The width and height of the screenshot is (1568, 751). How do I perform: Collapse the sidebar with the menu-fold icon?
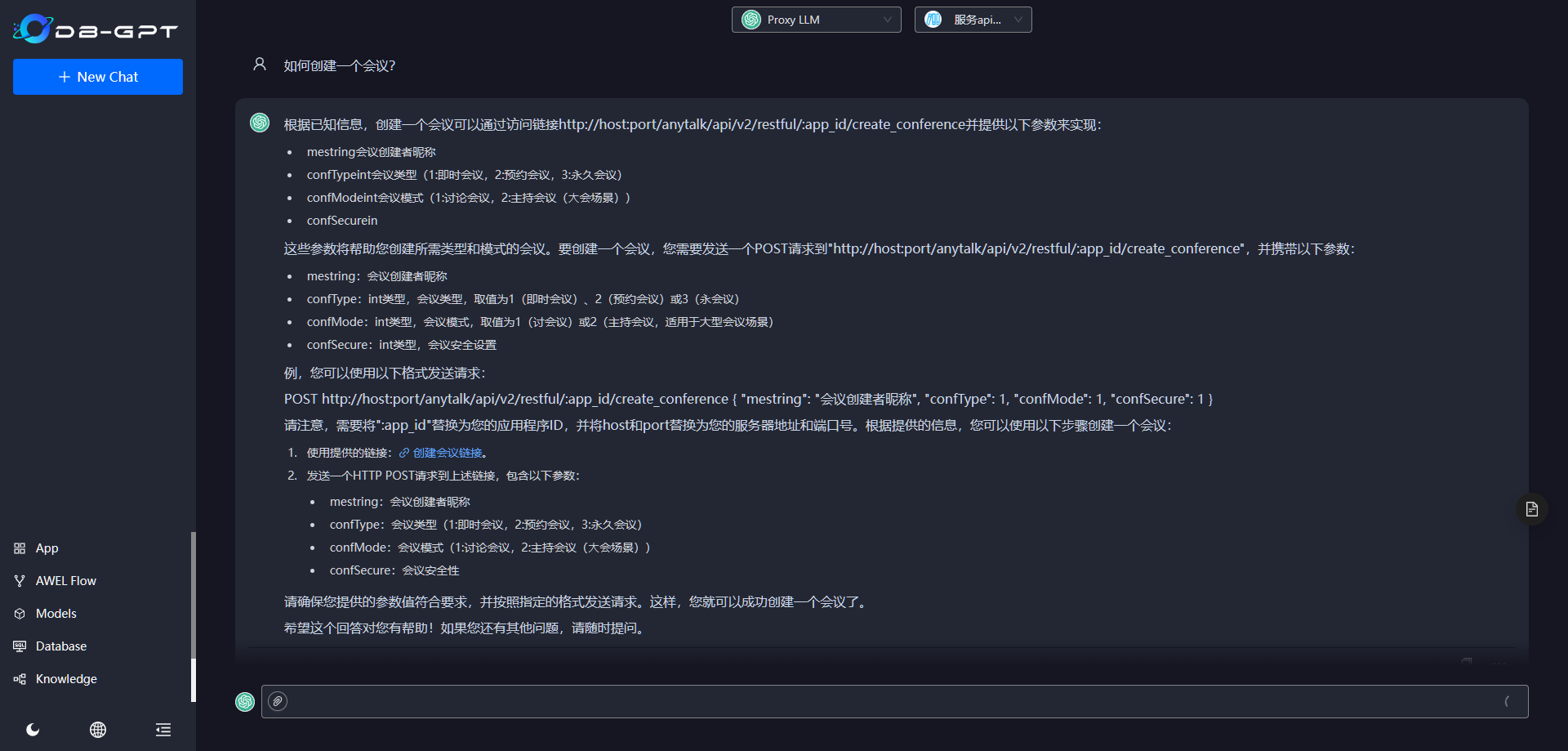point(163,730)
